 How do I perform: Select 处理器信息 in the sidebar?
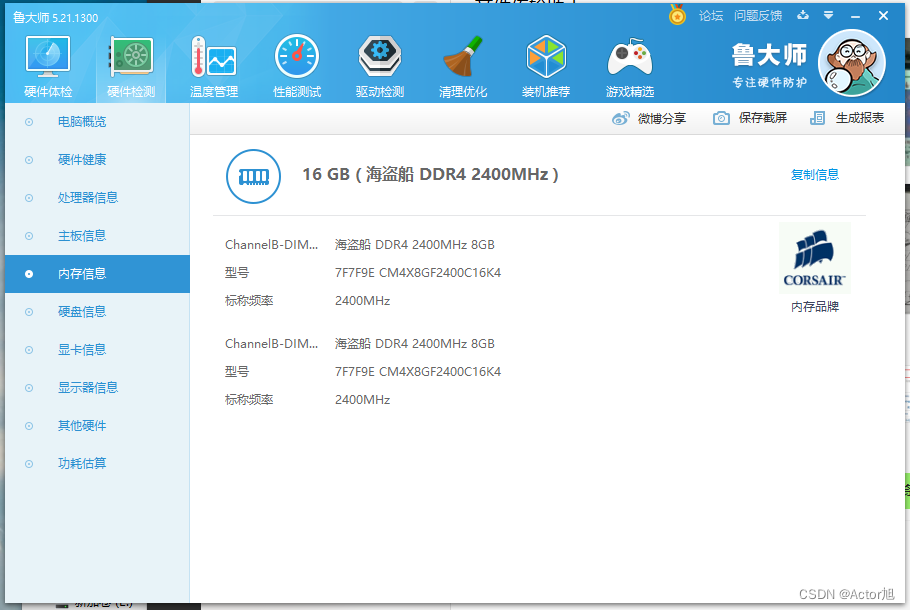click(97, 198)
